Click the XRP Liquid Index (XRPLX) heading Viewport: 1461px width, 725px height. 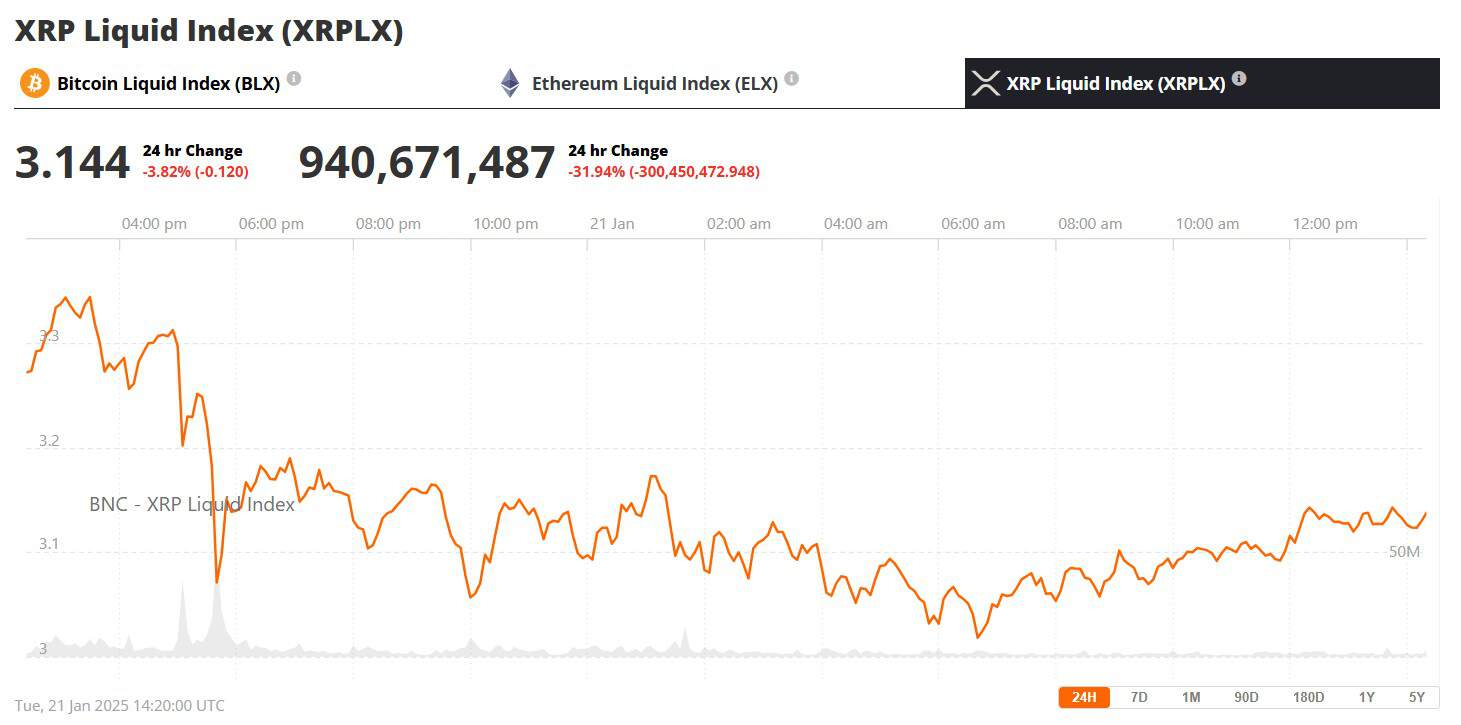tap(209, 30)
